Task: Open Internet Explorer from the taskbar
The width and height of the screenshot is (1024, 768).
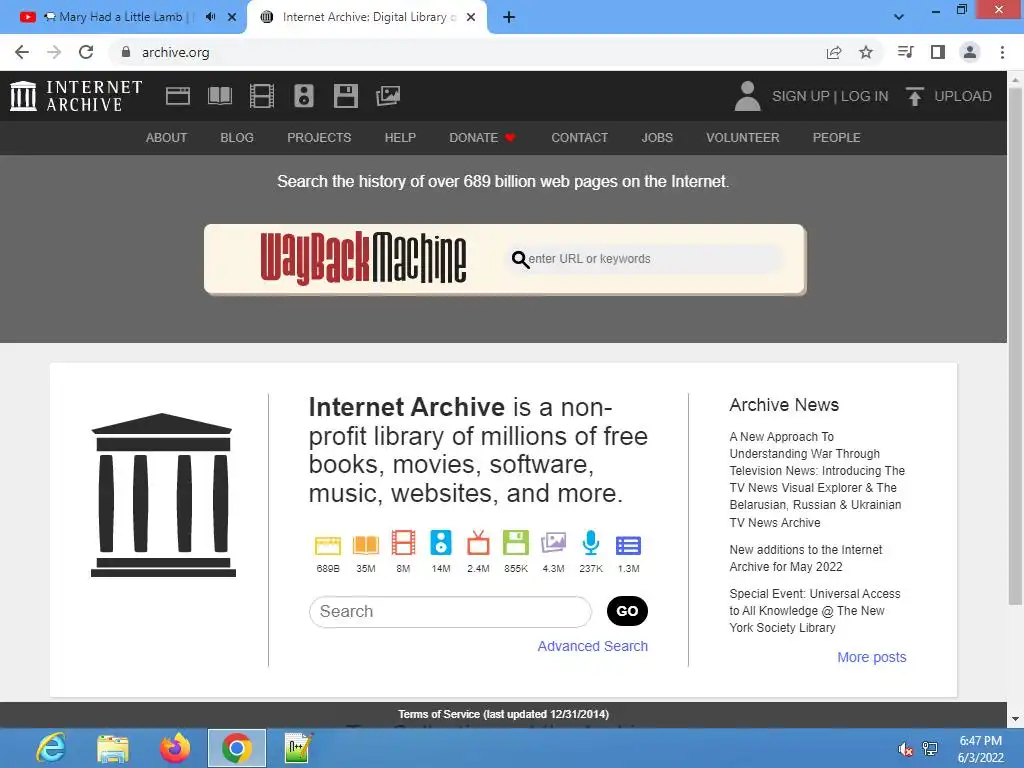Action: pyautogui.click(x=50, y=748)
